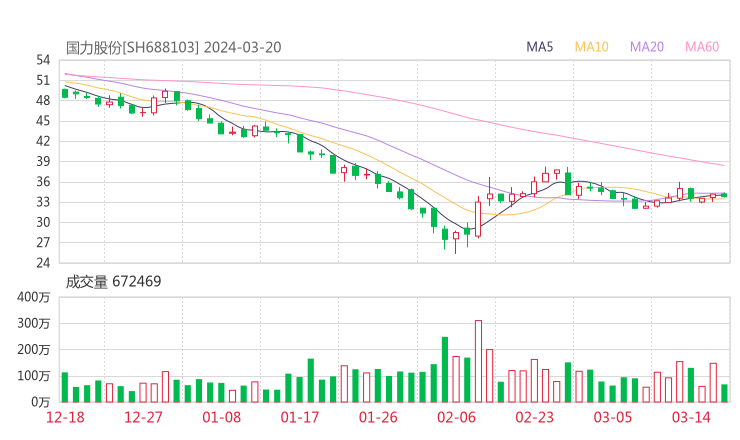Click the first green volume bar at 12-18

point(65,387)
